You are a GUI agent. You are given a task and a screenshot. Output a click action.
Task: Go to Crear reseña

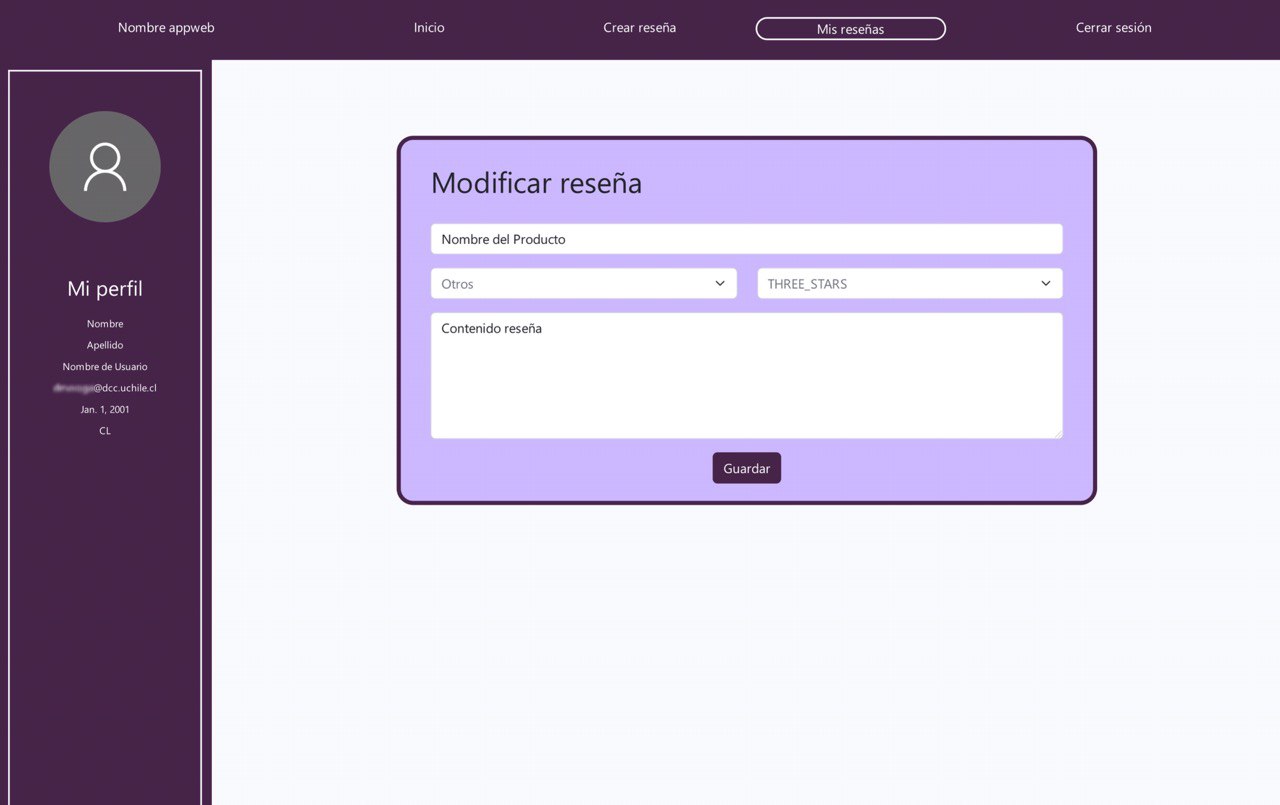(640, 28)
